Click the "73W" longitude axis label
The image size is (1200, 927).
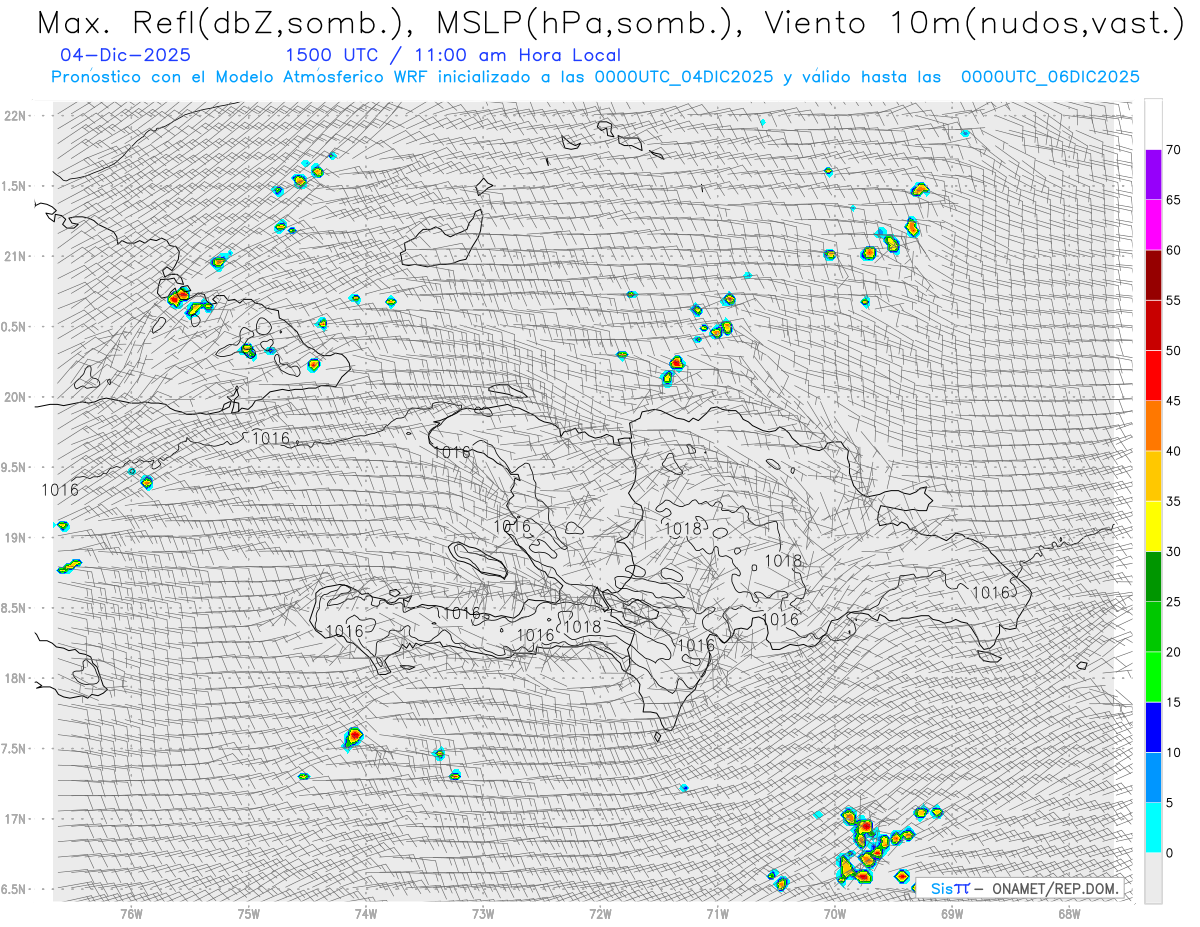(x=483, y=913)
